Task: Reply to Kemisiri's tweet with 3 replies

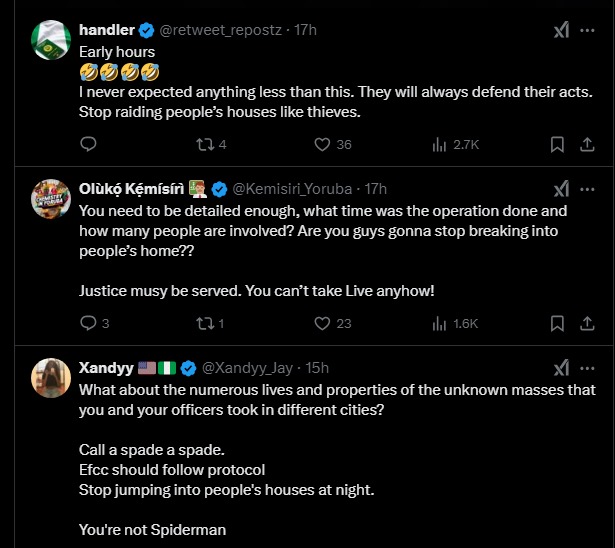Action: [87, 323]
